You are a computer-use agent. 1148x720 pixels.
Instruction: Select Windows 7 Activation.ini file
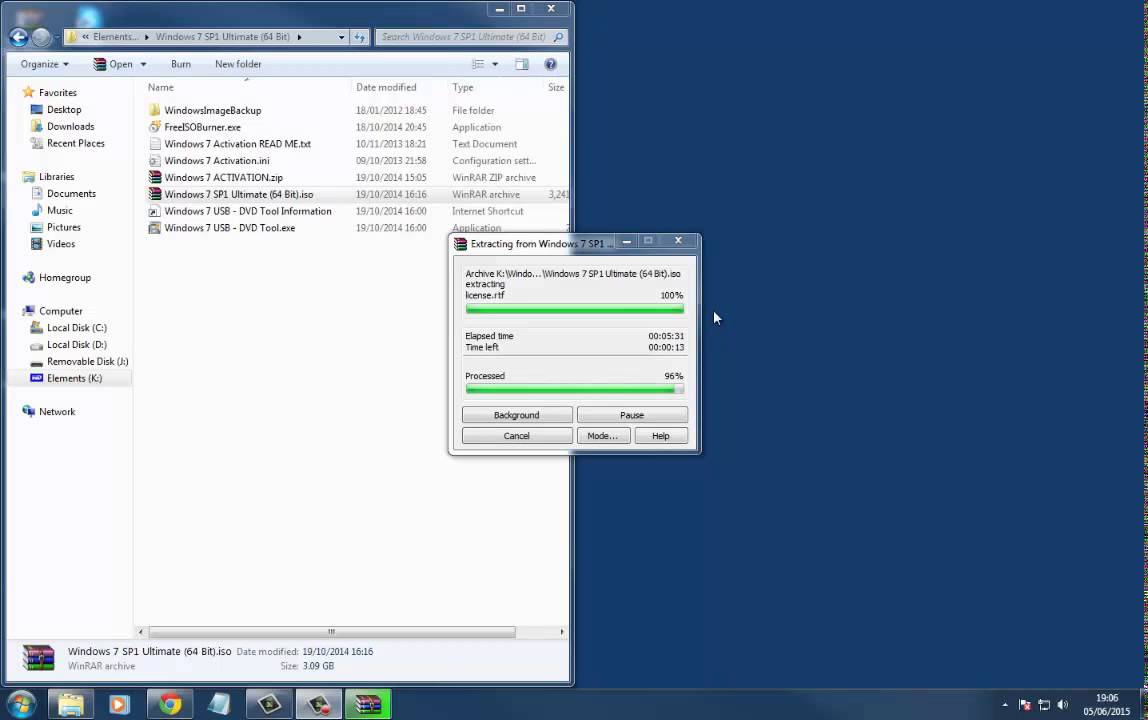(217, 161)
